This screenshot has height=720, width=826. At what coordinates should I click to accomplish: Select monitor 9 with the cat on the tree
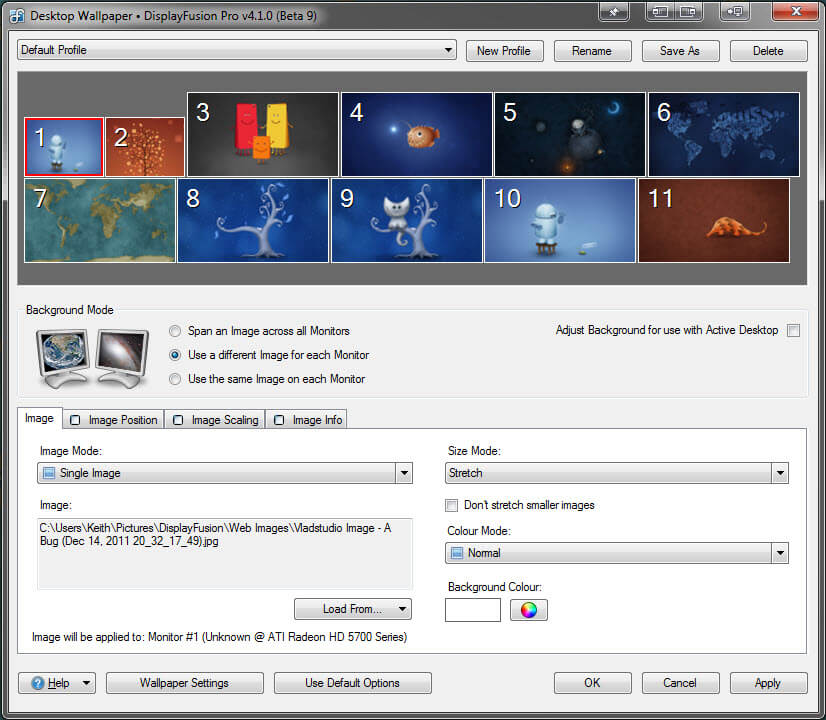click(407, 220)
